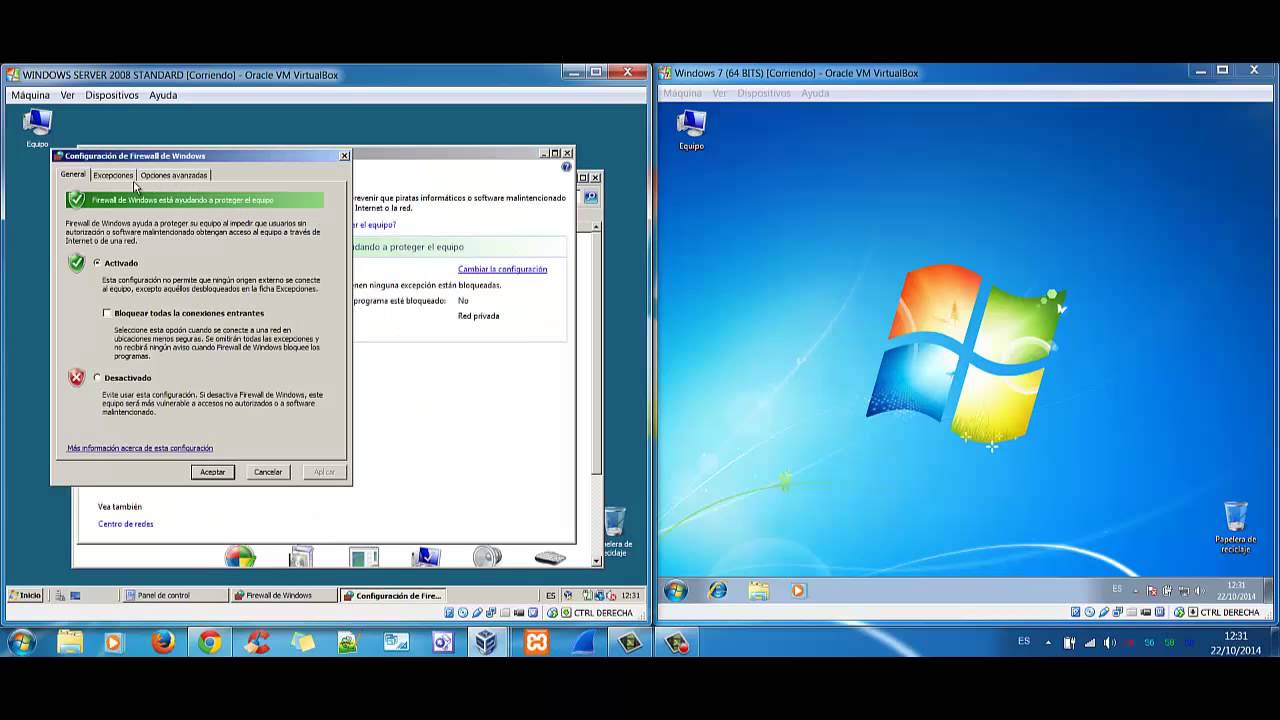Open Más información acerca de esta configuración link

pos(140,448)
